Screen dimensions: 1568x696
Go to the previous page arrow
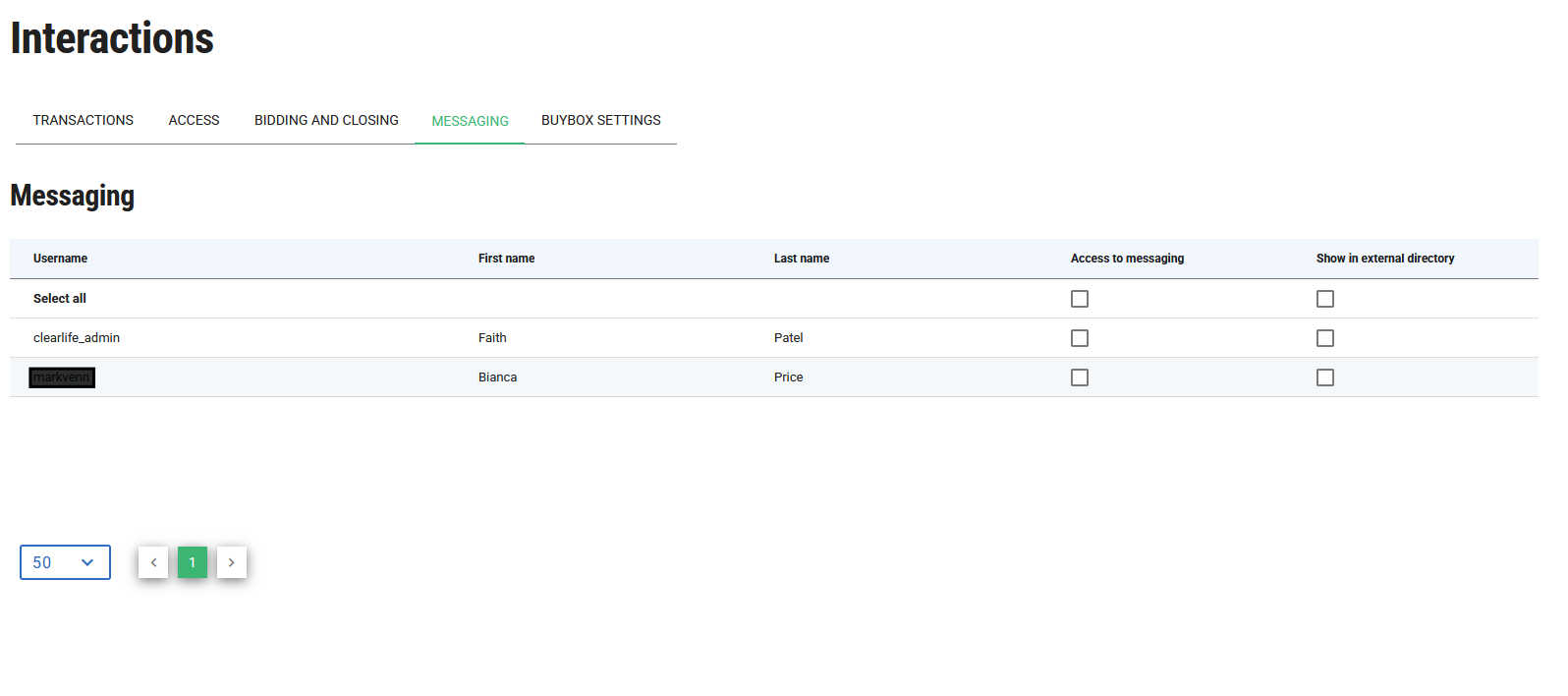153,562
